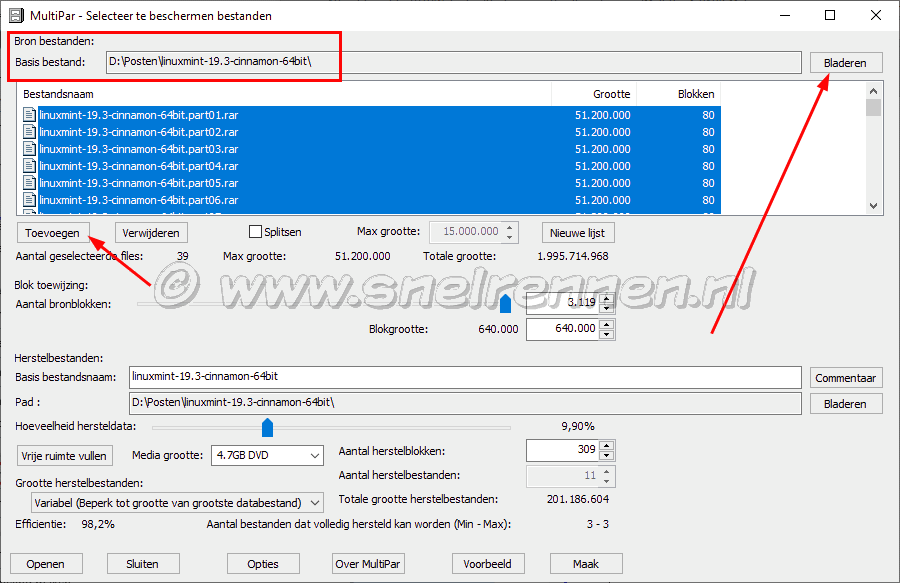Click Totale grootte herstelbestanden value 201.186.604
The width and height of the screenshot is (900, 583).
(x=578, y=499)
